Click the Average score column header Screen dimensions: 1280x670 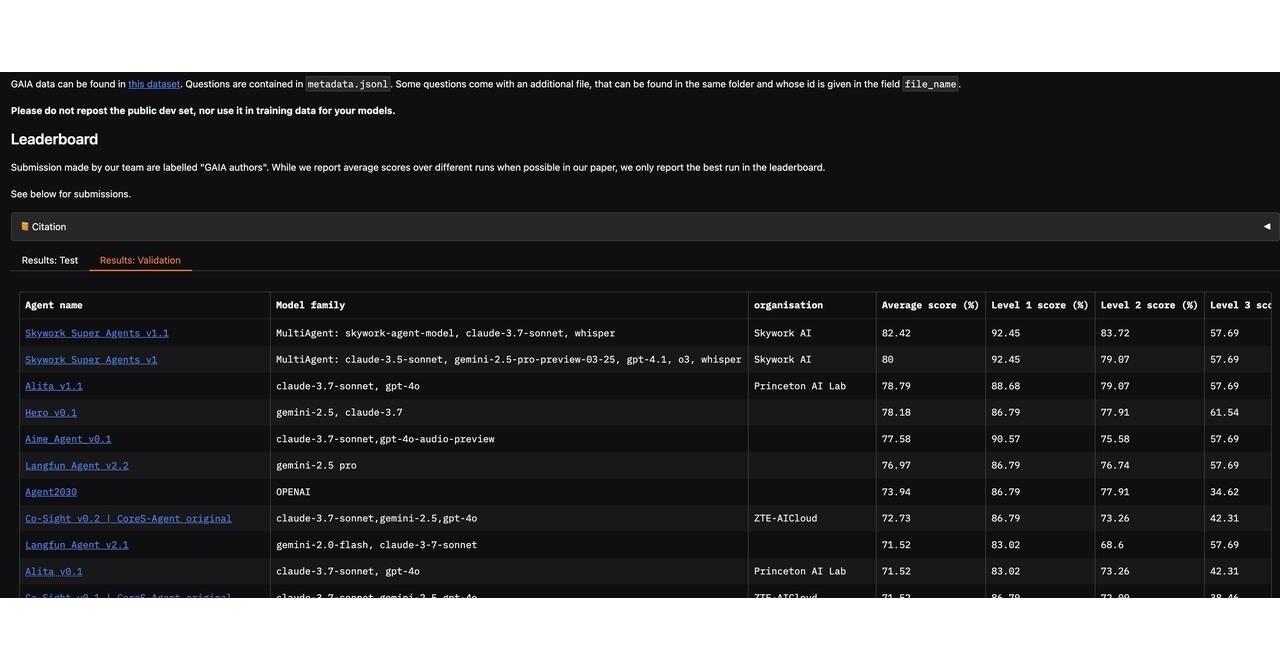(x=929, y=305)
